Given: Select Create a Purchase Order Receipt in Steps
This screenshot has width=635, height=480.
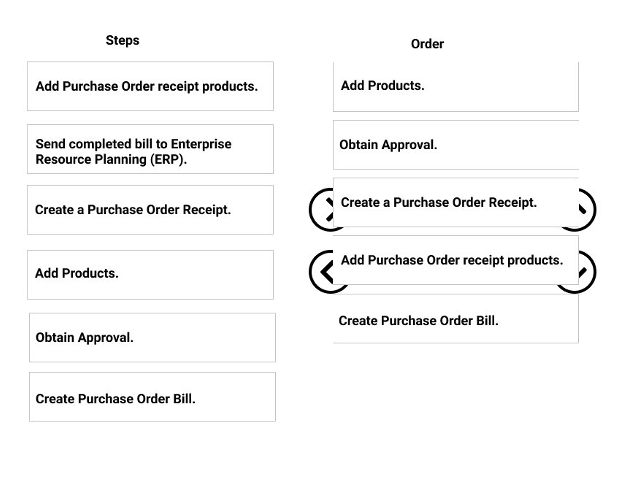Looking at the screenshot, I should 150,210.
